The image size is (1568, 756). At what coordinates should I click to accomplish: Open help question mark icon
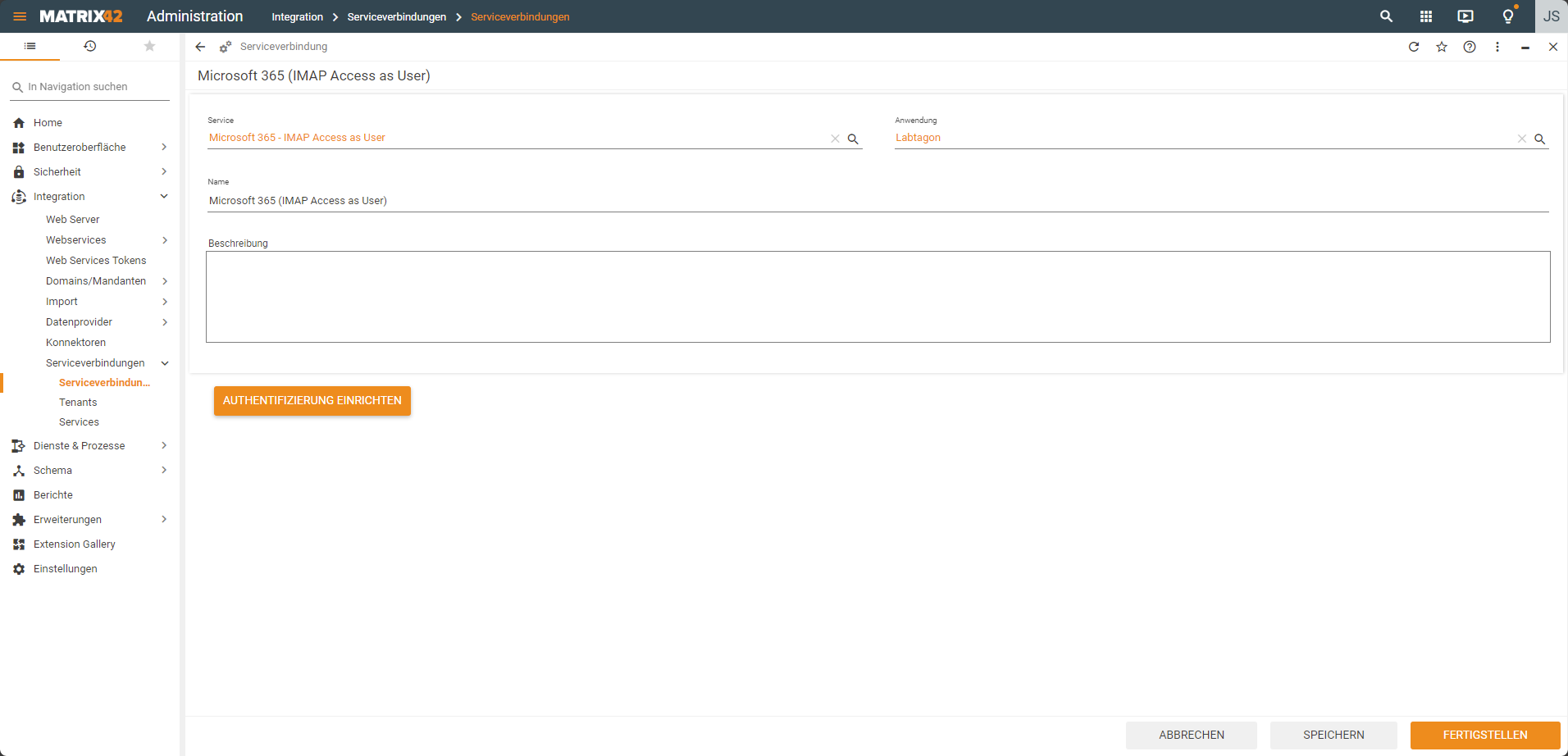coord(1470,47)
